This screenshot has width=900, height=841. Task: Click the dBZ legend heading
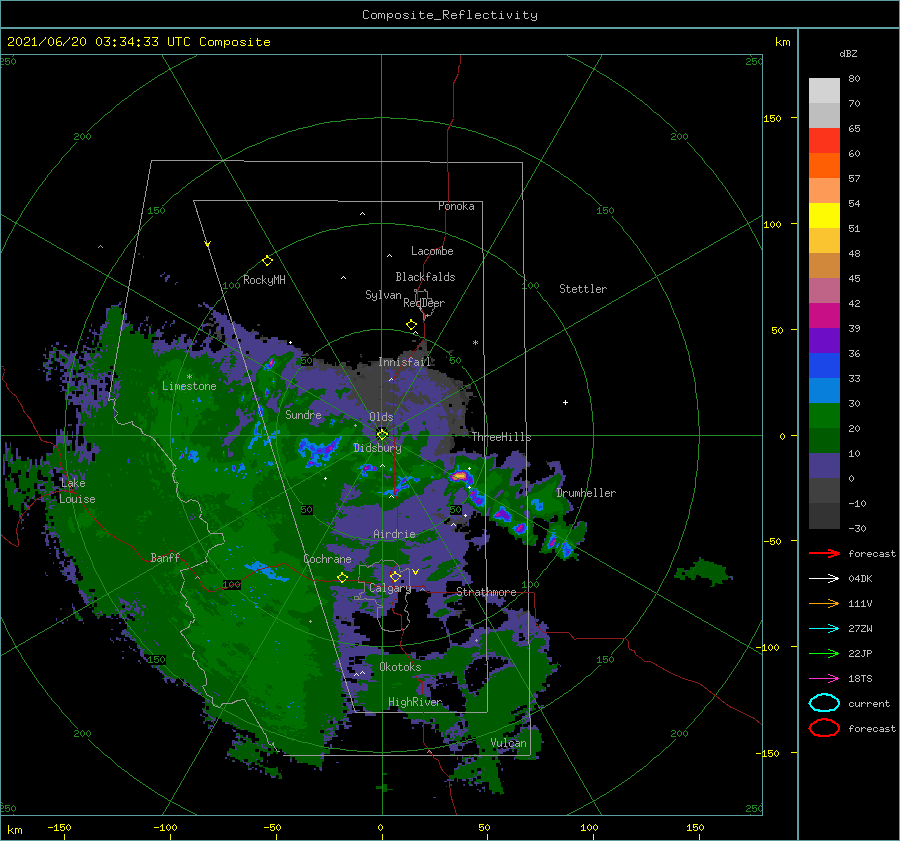click(x=848, y=53)
